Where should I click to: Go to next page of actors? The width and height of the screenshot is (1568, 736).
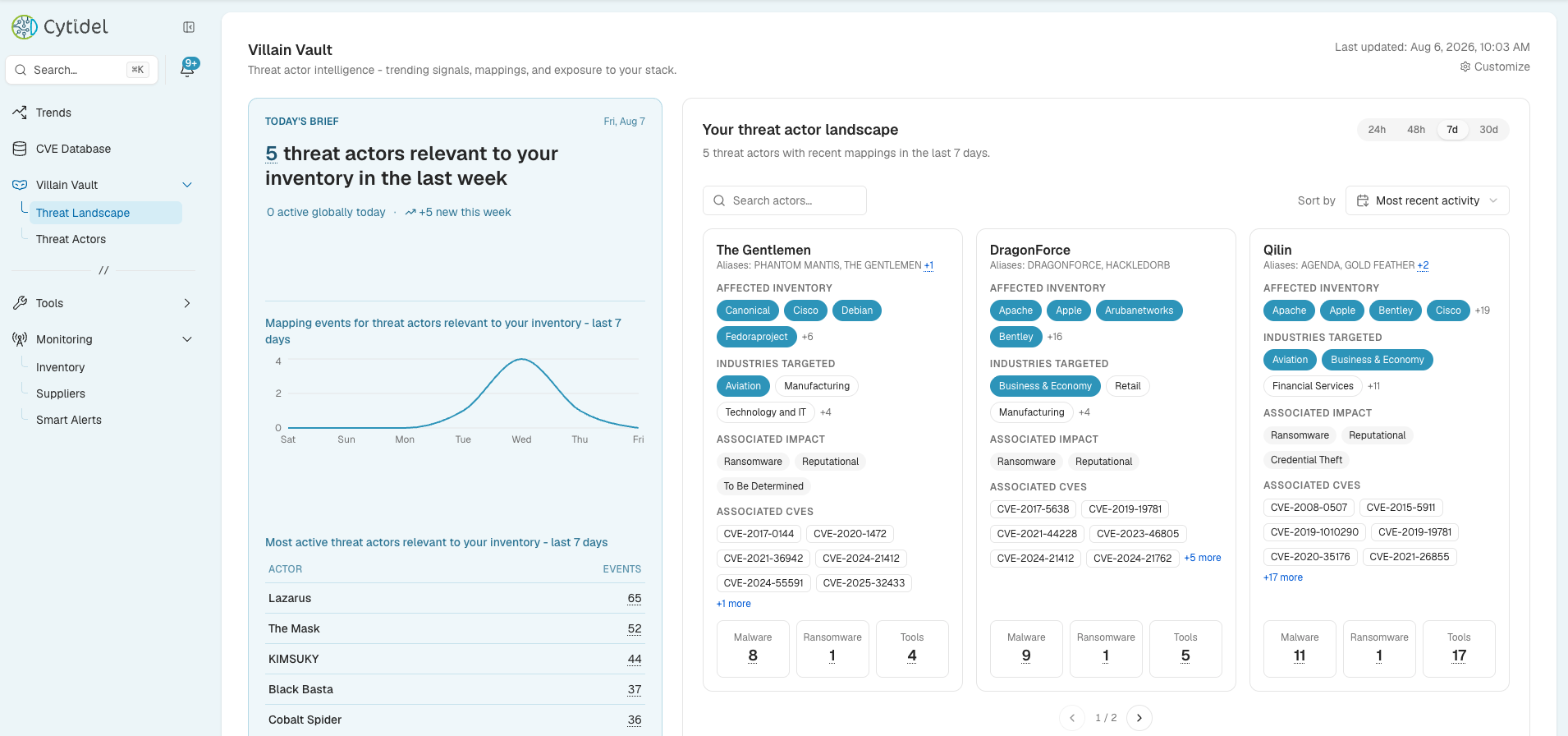[x=1139, y=718]
